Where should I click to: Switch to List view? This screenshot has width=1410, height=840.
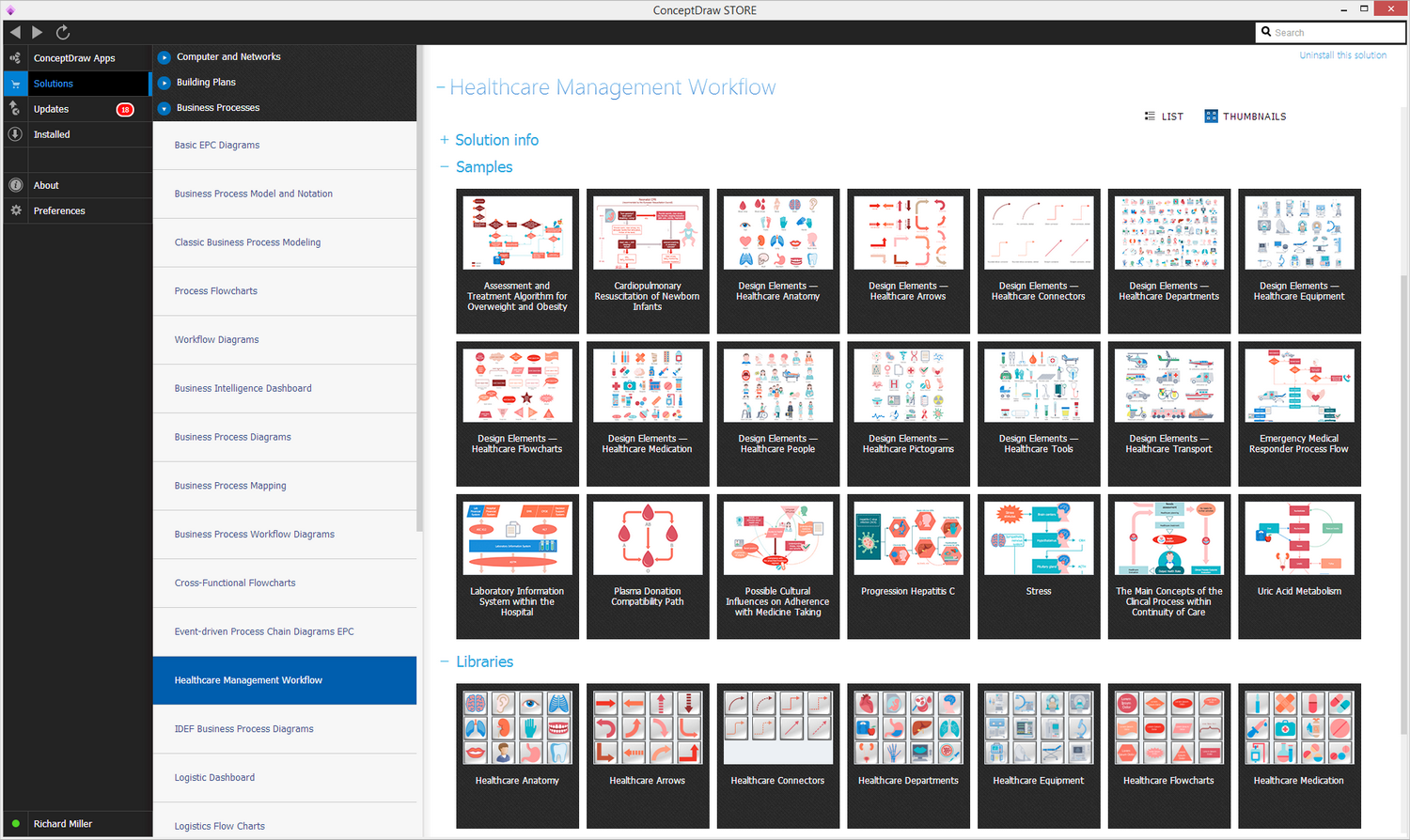1164,117
